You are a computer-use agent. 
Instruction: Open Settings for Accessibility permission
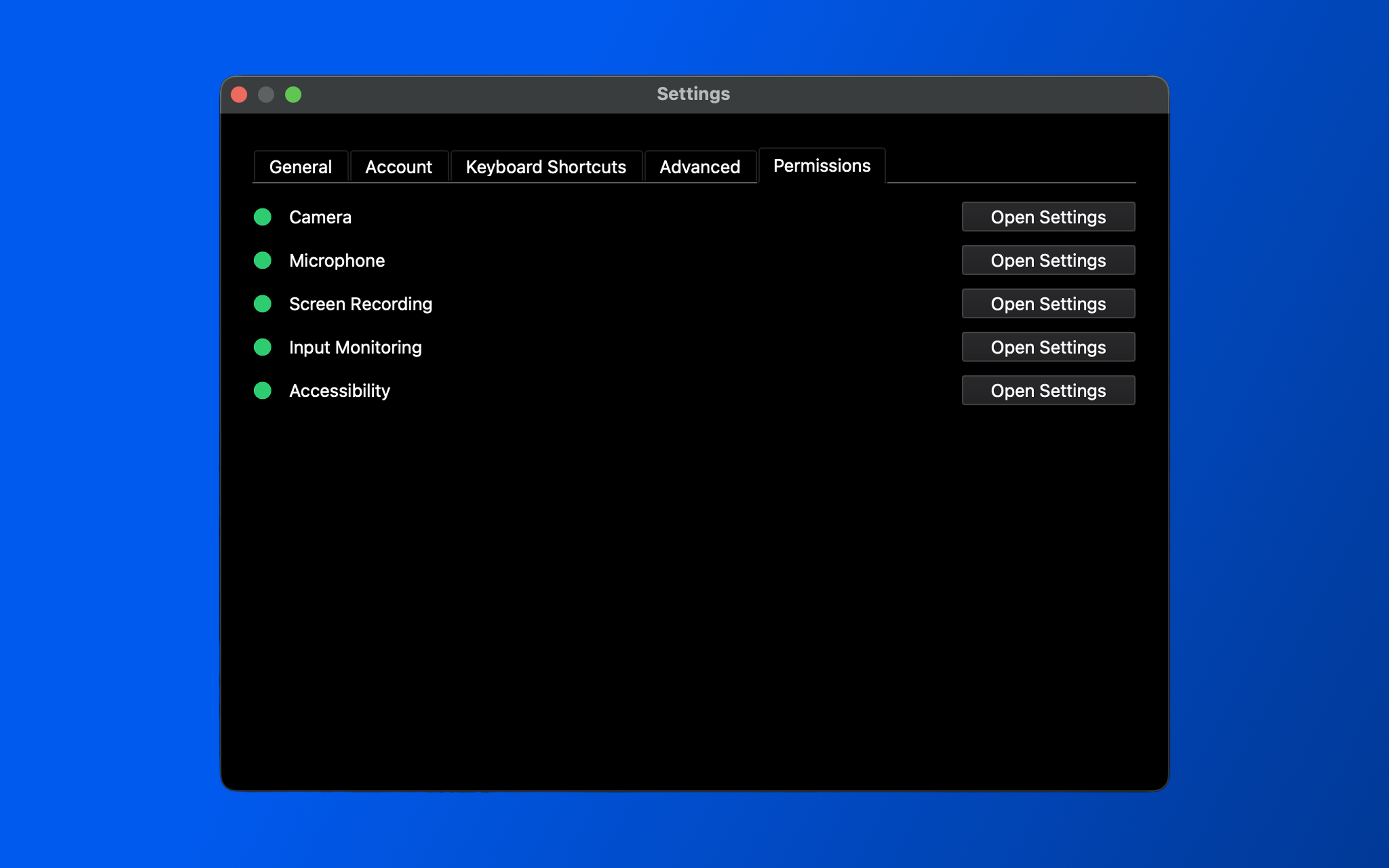click(x=1048, y=390)
